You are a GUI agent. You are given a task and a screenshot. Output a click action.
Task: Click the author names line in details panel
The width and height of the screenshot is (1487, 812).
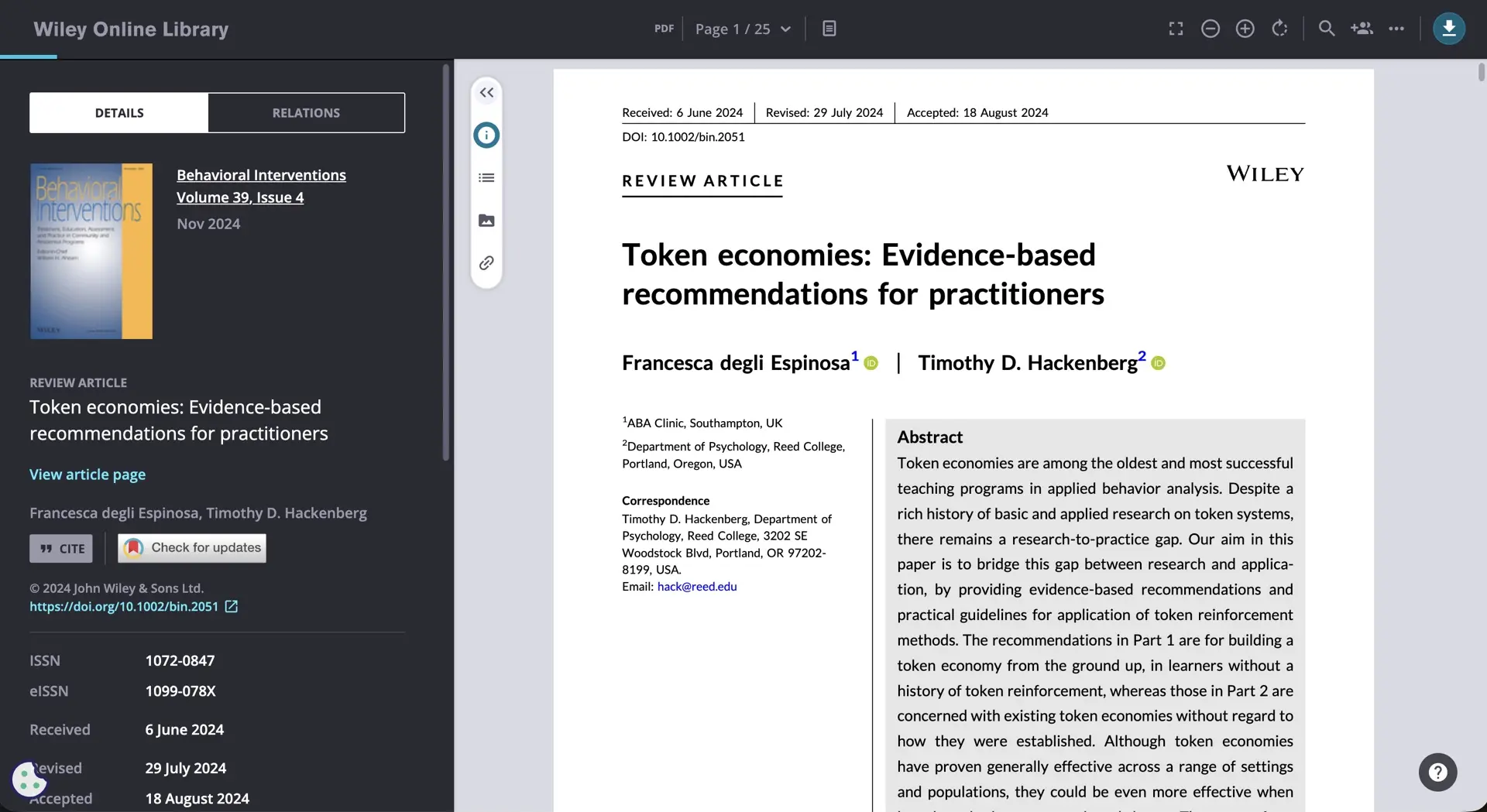coord(198,513)
